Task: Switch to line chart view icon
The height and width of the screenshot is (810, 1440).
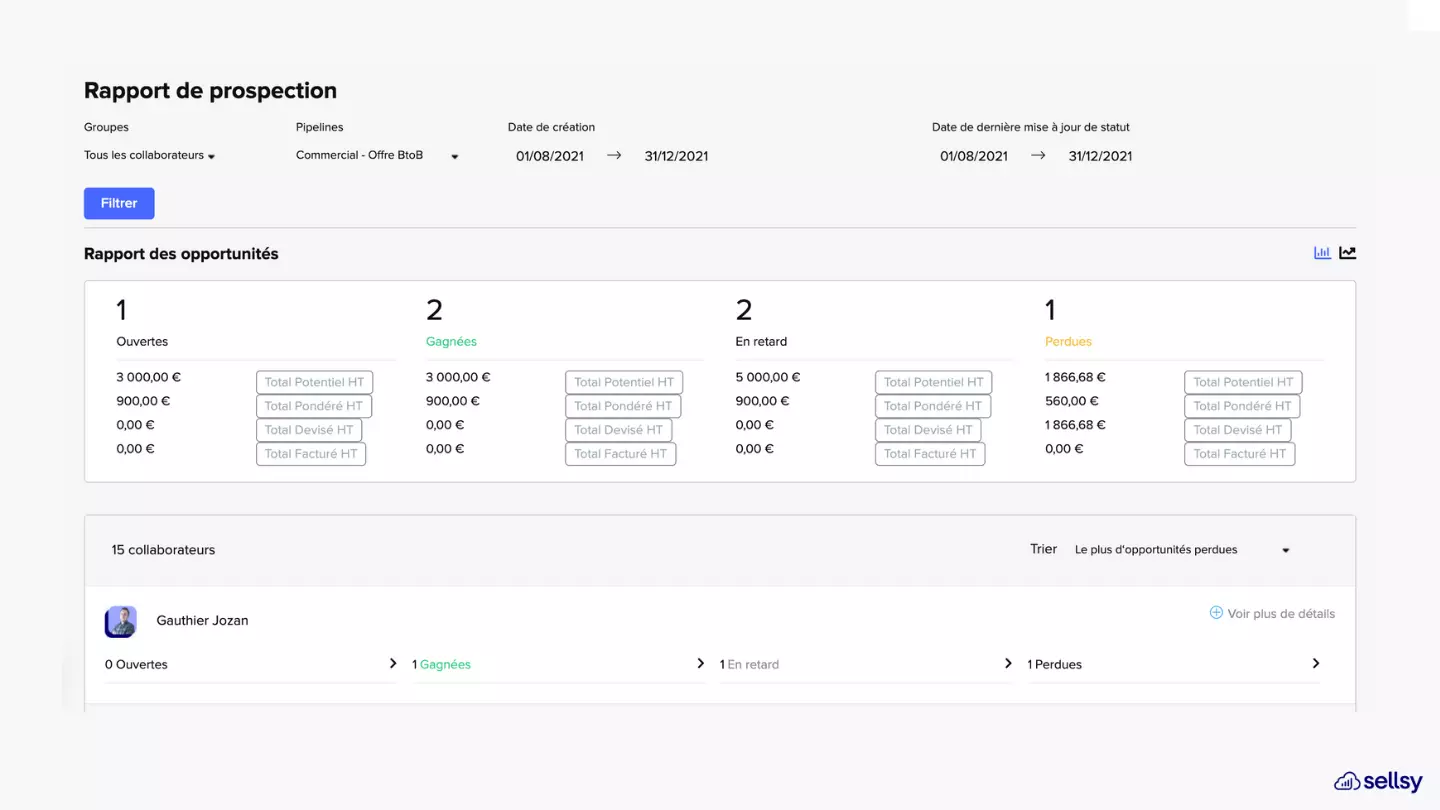Action: coord(1348,253)
